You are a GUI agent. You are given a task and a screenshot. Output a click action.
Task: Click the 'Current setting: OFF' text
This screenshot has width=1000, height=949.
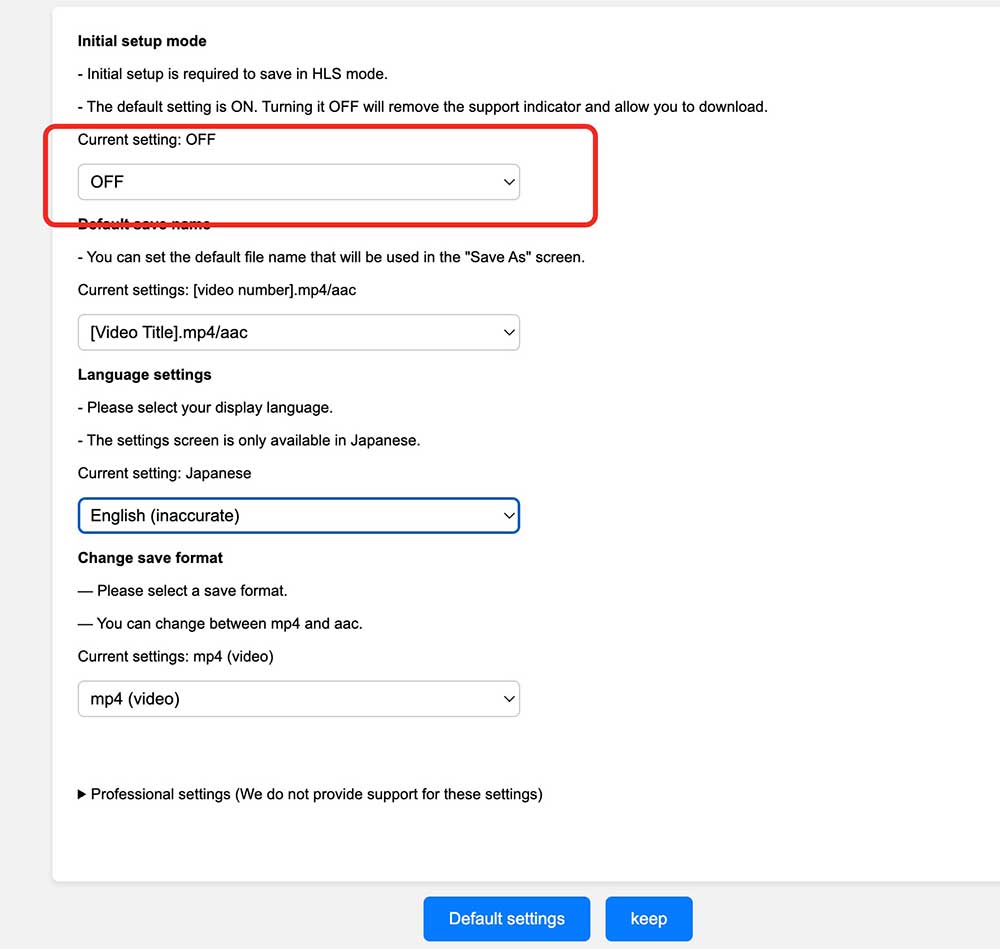coord(147,140)
